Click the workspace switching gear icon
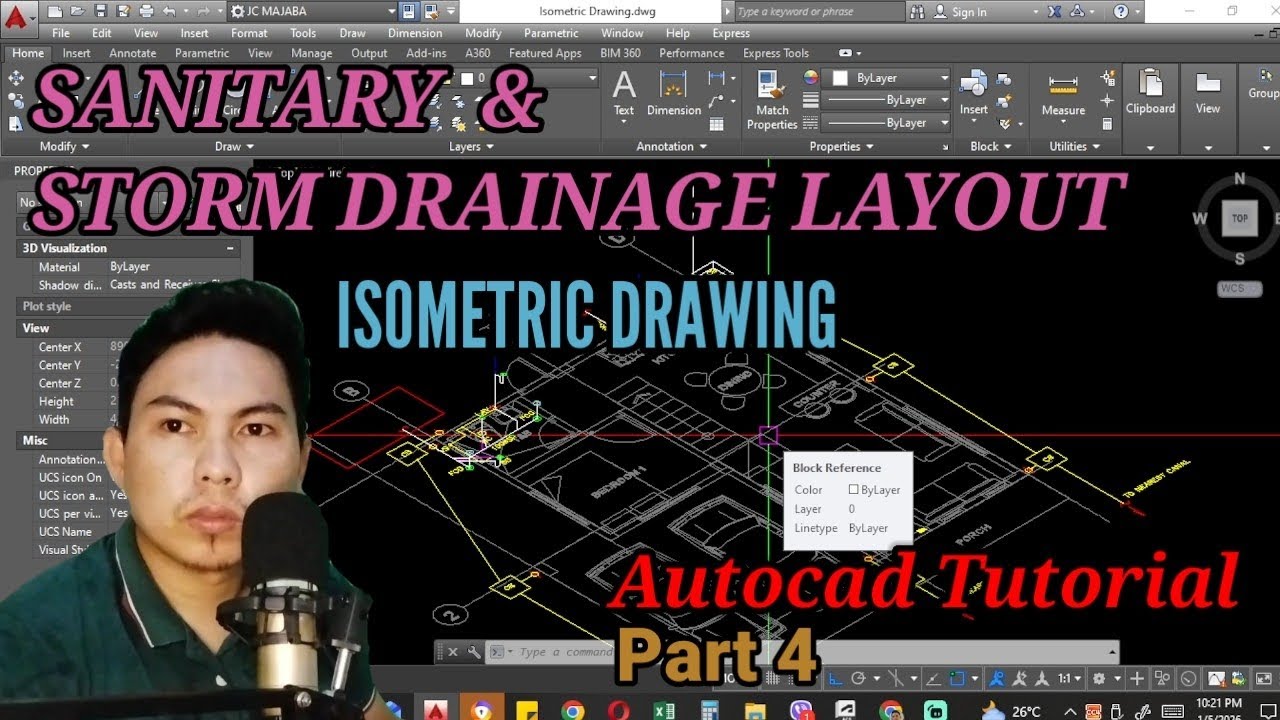 coord(1099,679)
